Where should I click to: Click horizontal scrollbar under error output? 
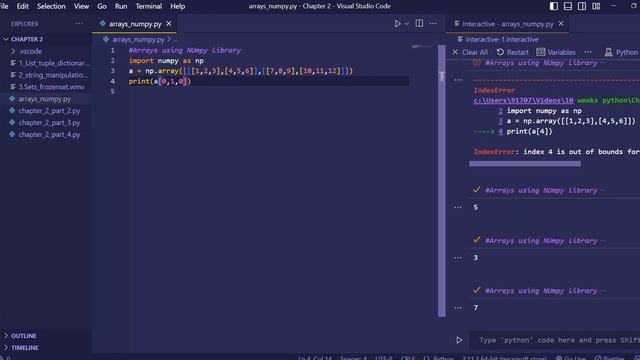[525, 164]
